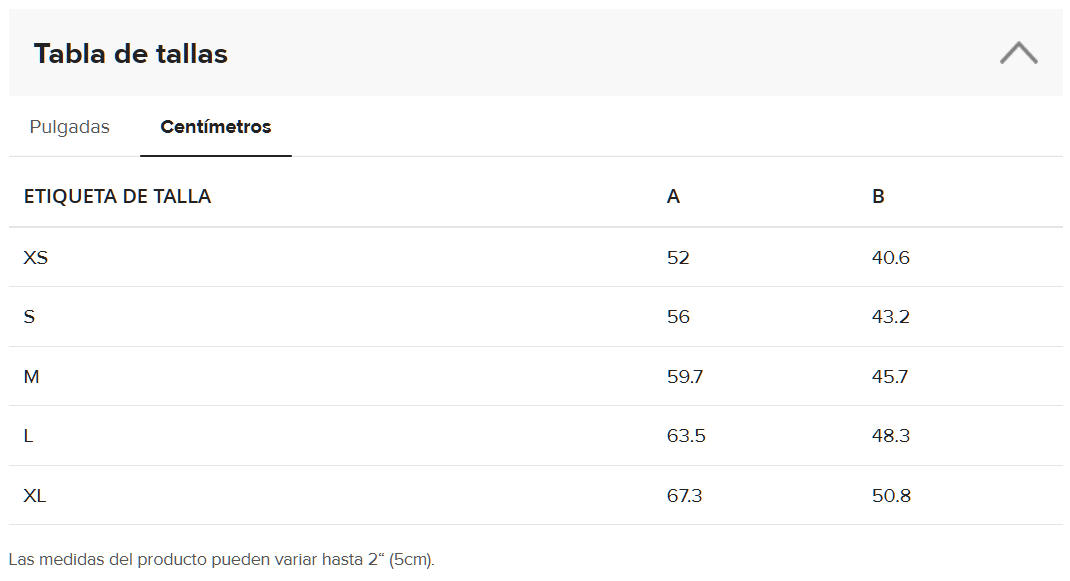Select the XL size row label
1070x581 pixels.
coord(35,496)
